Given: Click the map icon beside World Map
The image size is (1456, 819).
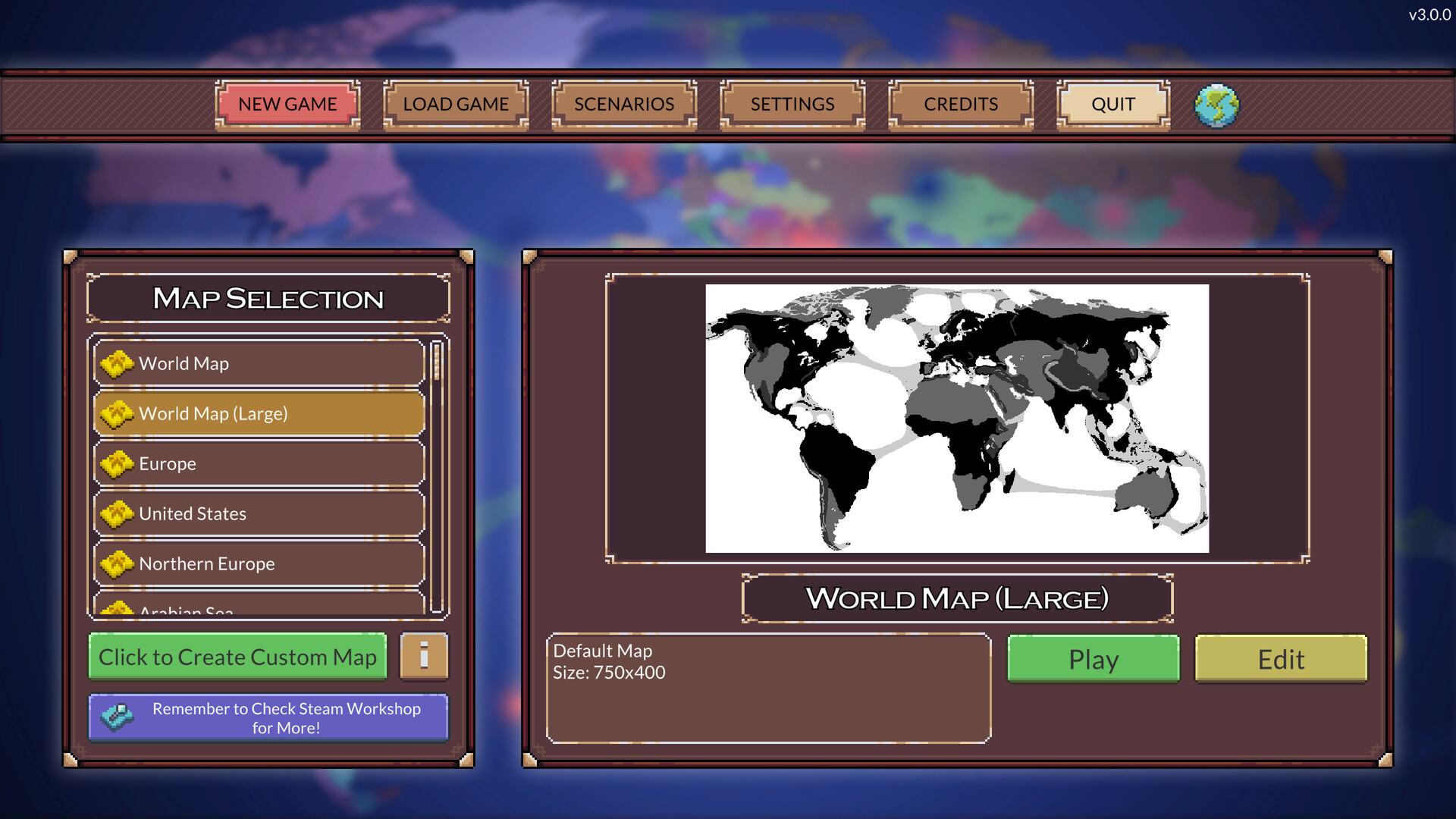Looking at the screenshot, I should 117,363.
